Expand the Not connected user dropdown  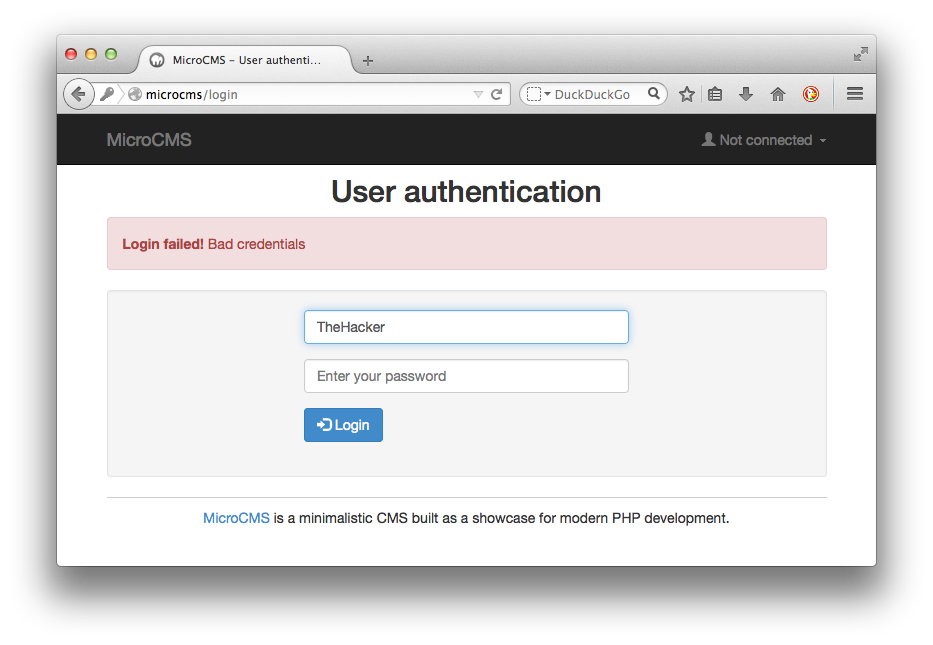(x=764, y=140)
